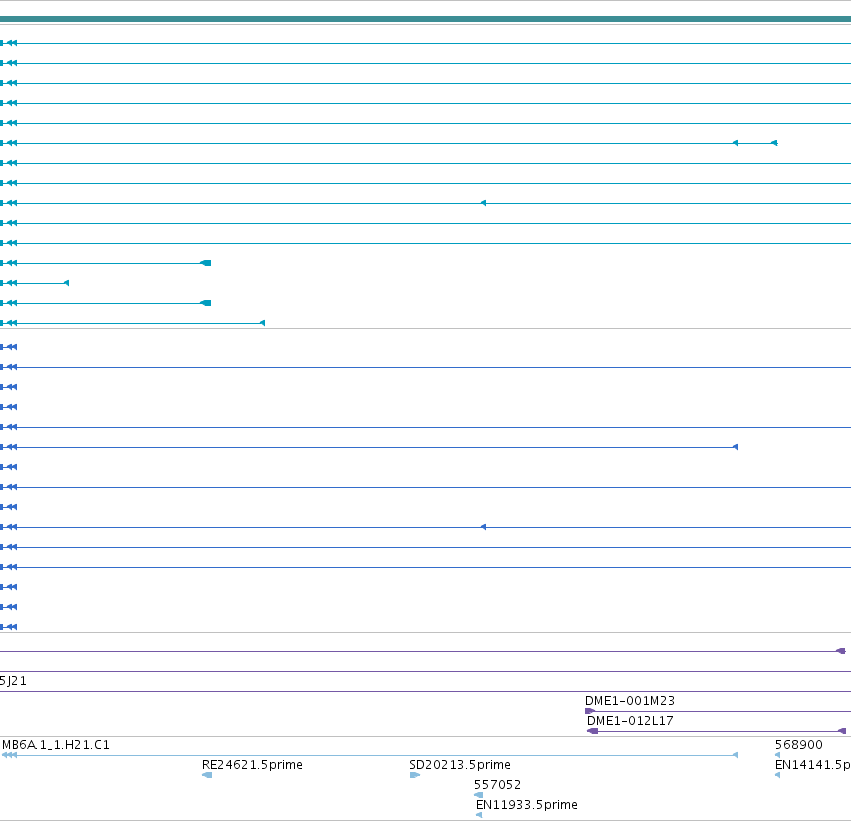Click the thick teal bar at the top
The height and width of the screenshot is (821, 851).
[x=426, y=19]
